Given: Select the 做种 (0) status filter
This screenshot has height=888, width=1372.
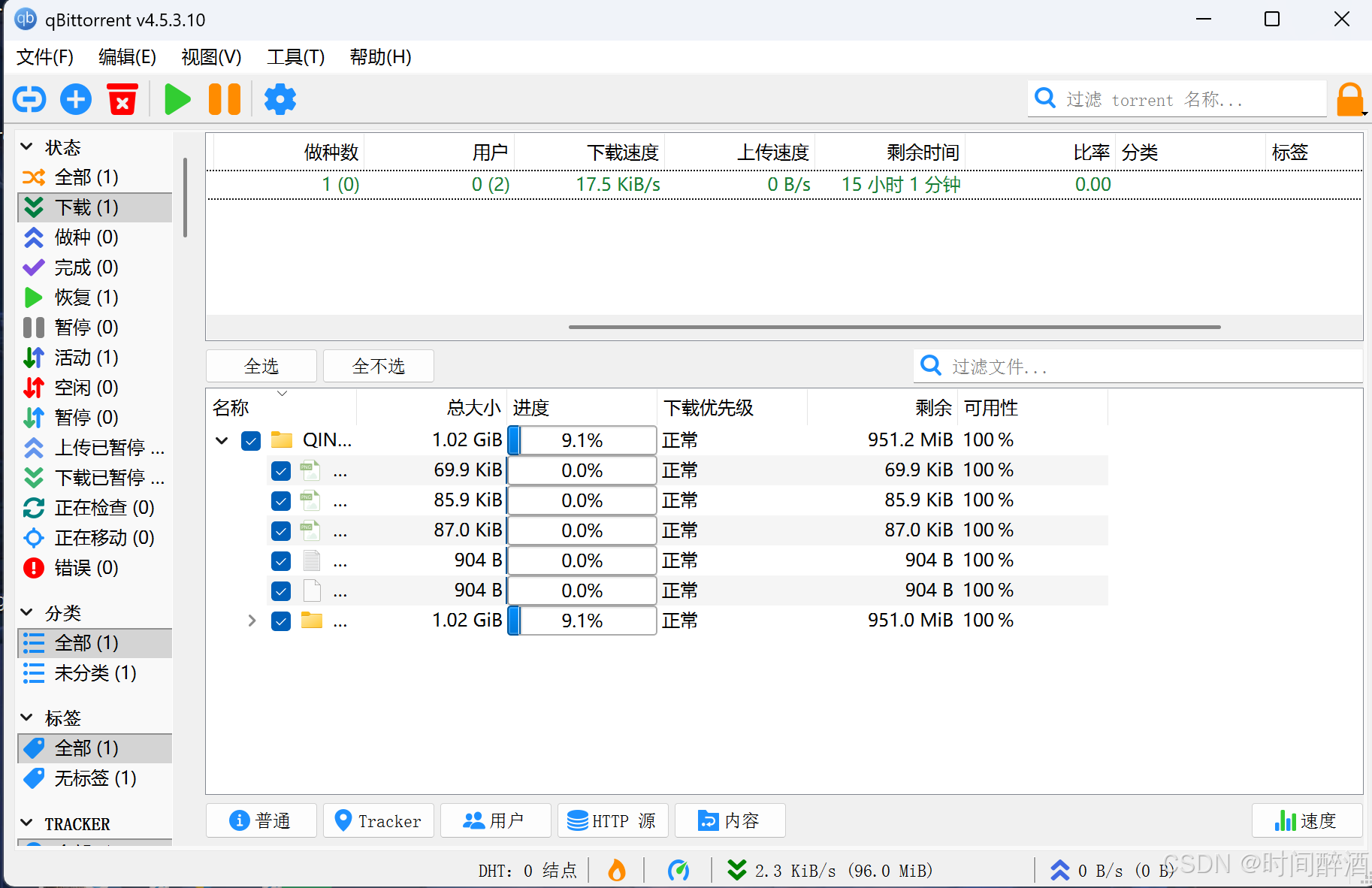Looking at the screenshot, I should [95, 237].
